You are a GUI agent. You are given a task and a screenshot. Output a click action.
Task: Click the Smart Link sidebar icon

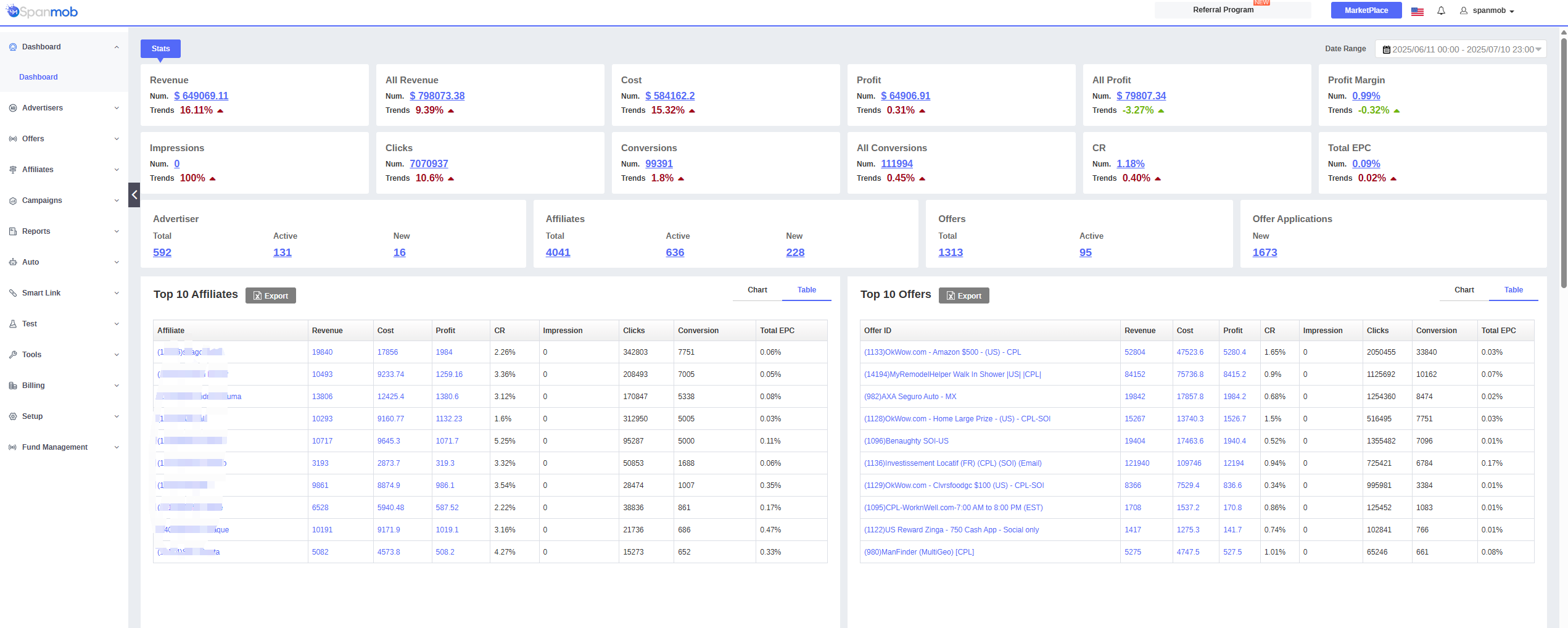coord(13,293)
